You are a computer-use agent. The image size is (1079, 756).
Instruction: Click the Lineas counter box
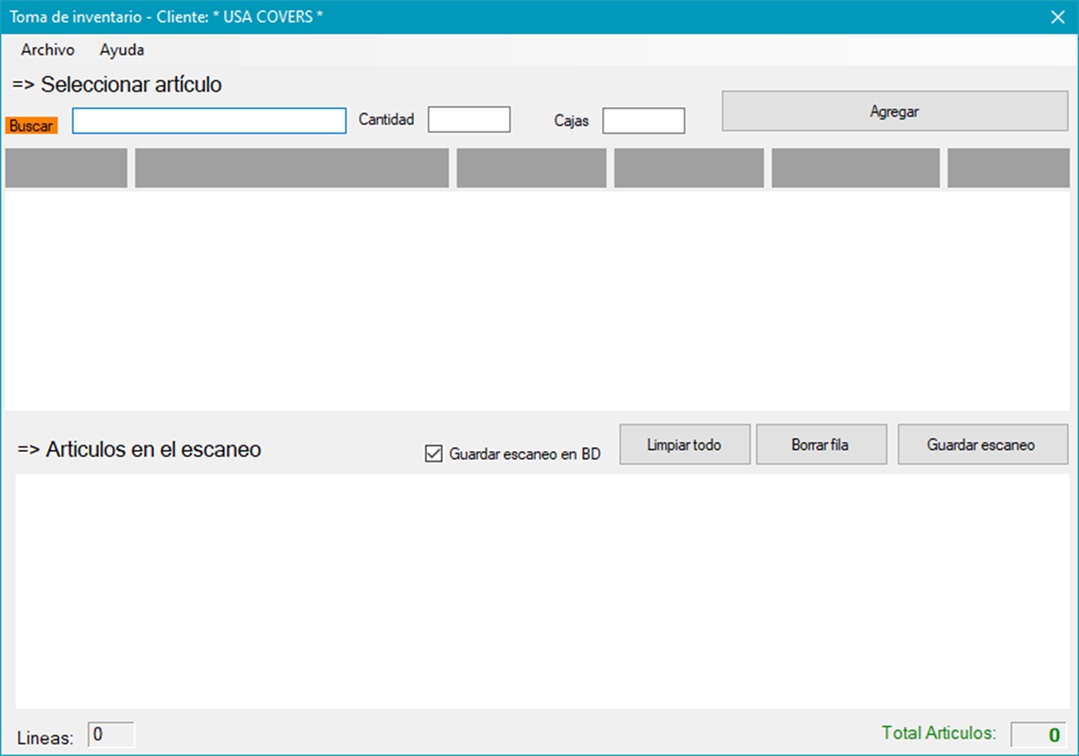111,735
